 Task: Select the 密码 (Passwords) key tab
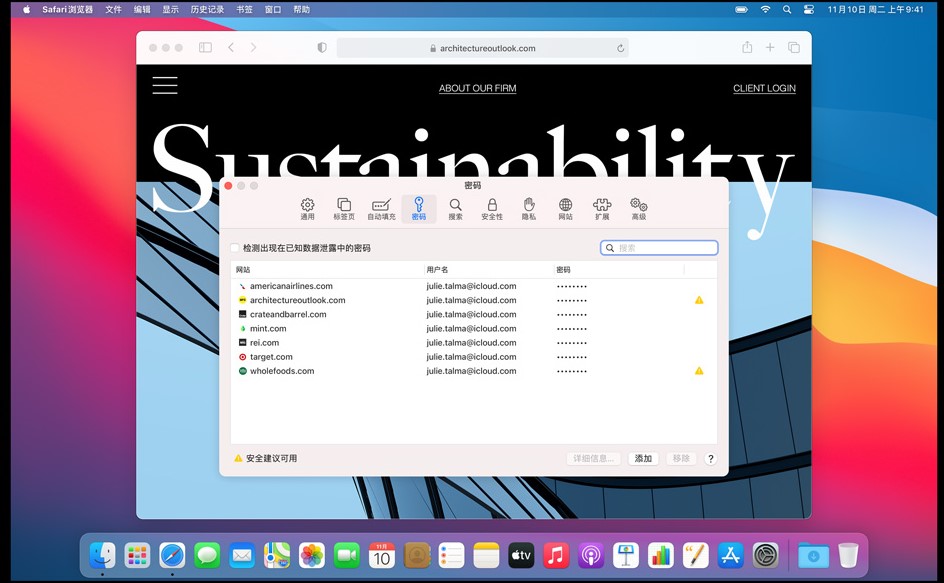[x=418, y=208]
